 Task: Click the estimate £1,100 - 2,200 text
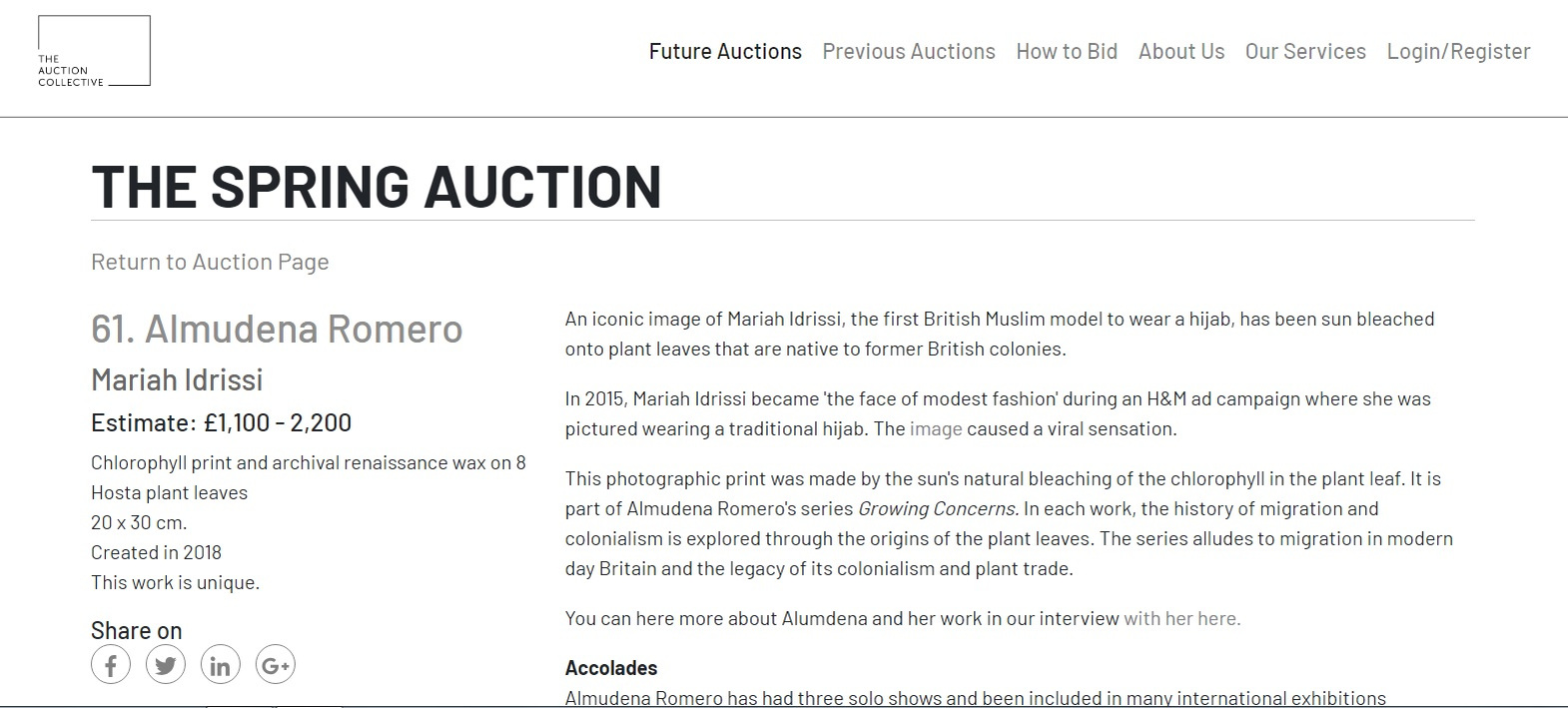pyautogui.click(x=278, y=423)
